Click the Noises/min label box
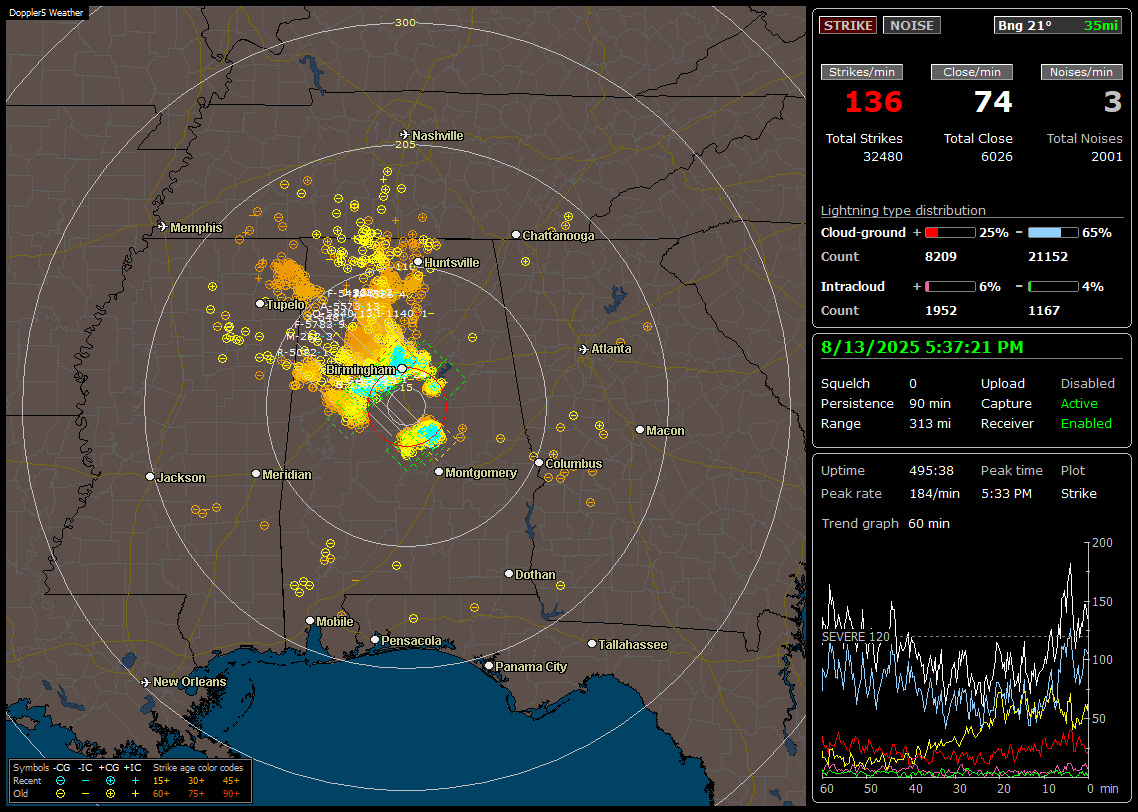 pyautogui.click(x=1081, y=72)
